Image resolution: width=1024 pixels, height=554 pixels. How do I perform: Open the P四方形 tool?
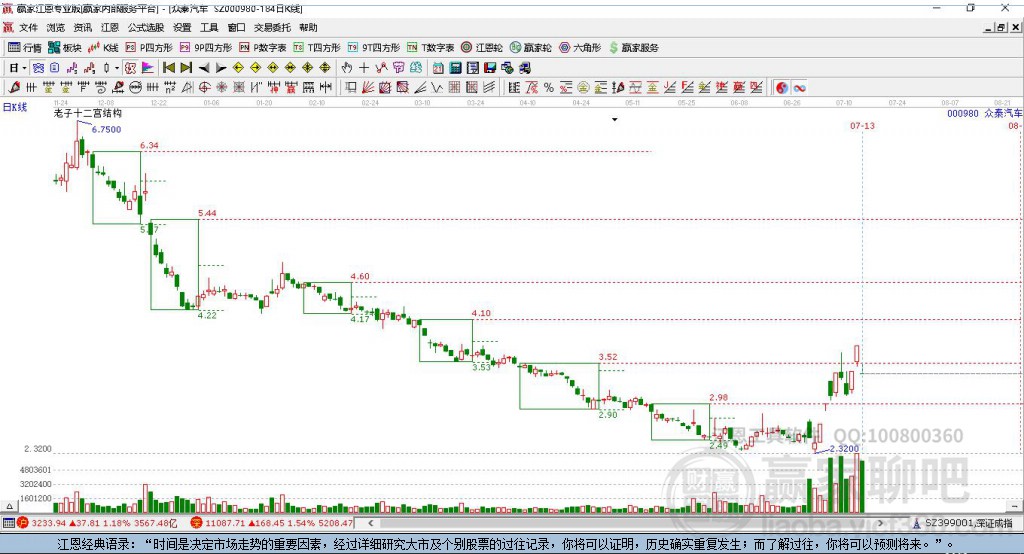(x=149, y=48)
